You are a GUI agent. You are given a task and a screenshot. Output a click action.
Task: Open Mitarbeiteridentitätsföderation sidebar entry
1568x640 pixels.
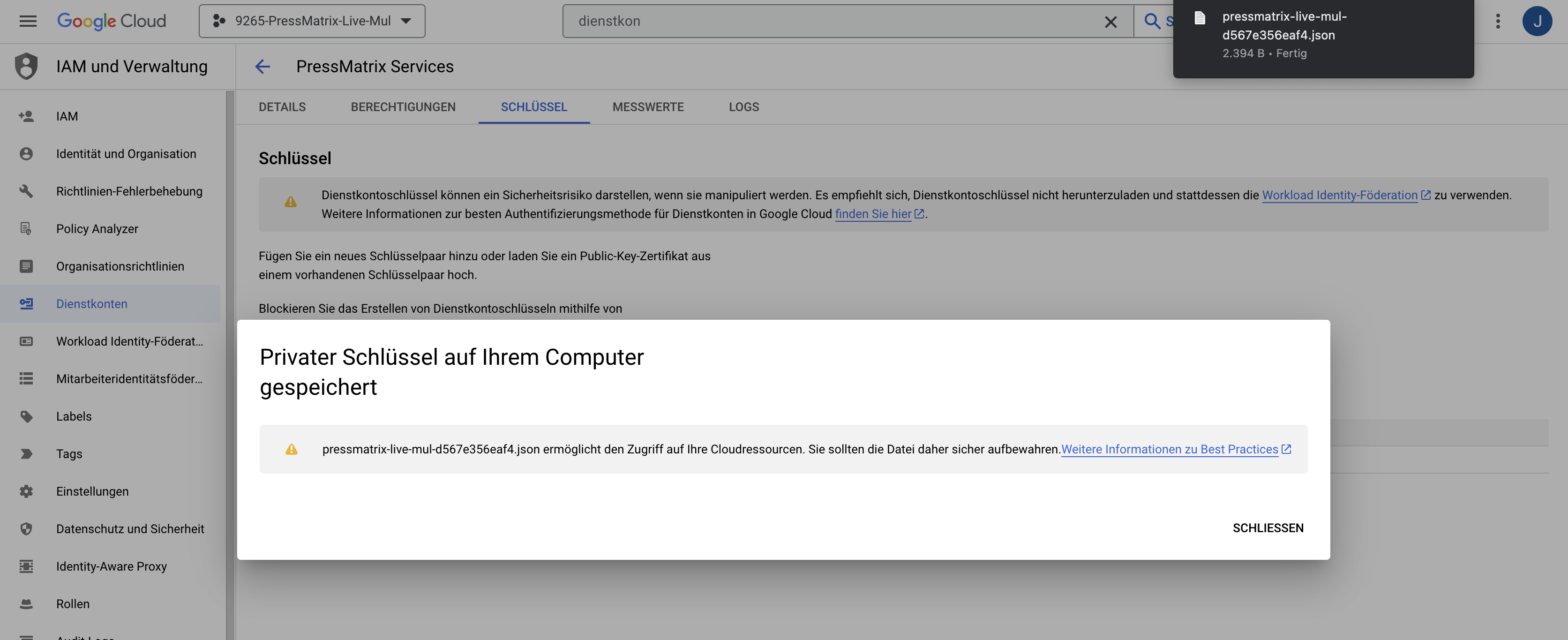point(110,379)
